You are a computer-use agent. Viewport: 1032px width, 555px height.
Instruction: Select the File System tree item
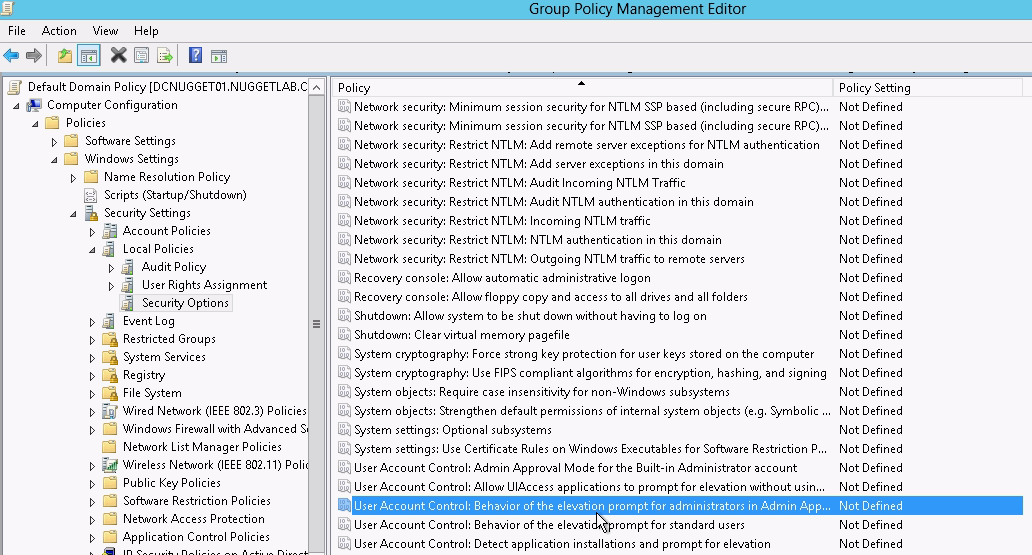click(152, 393)
